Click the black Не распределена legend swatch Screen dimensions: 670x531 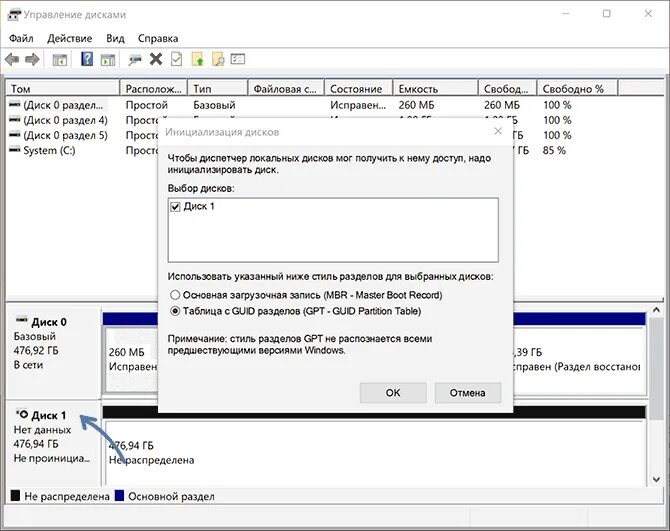point(15,496)
